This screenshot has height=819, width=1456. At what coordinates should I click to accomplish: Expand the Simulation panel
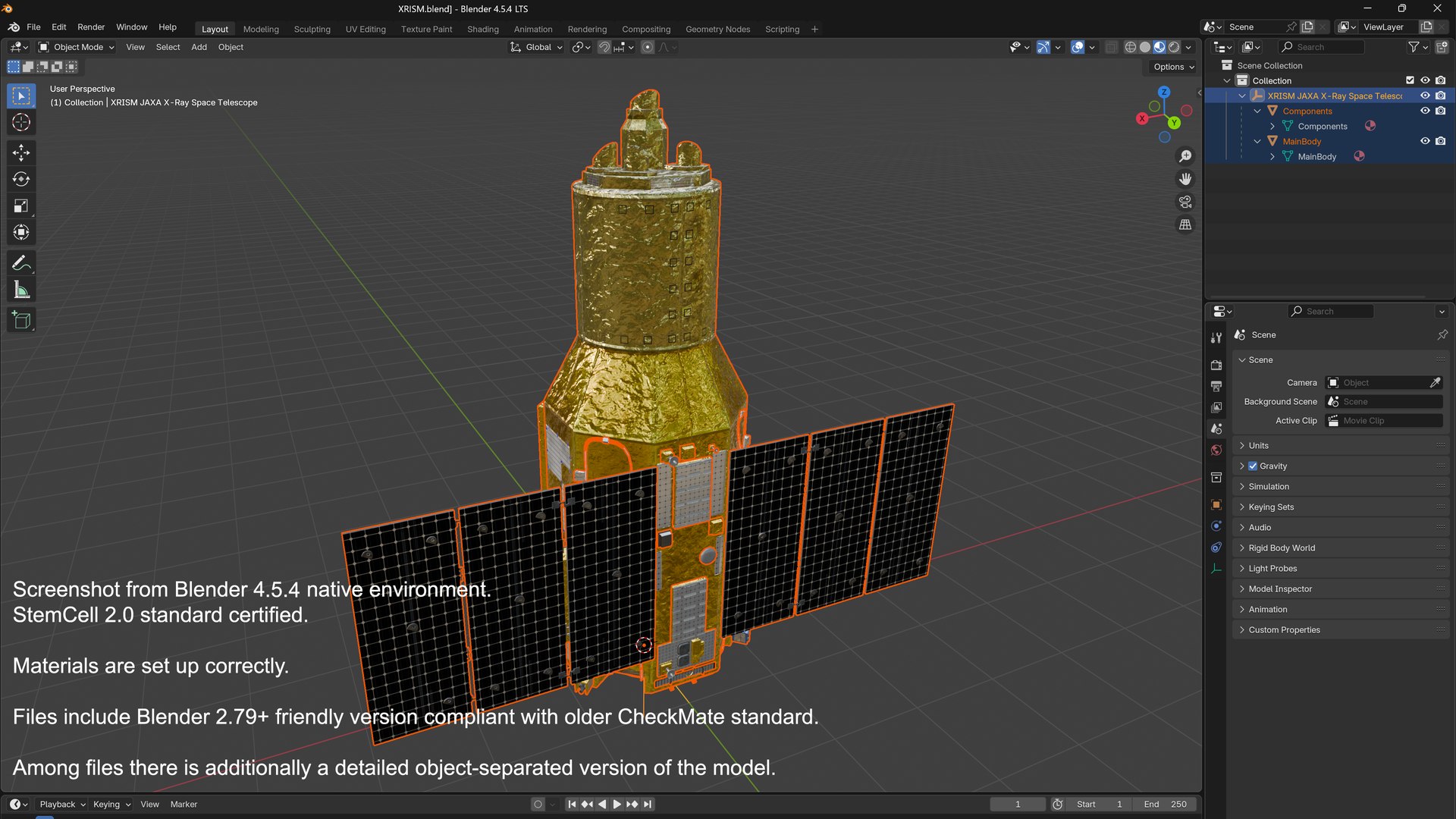click(x=1341, y=487)
